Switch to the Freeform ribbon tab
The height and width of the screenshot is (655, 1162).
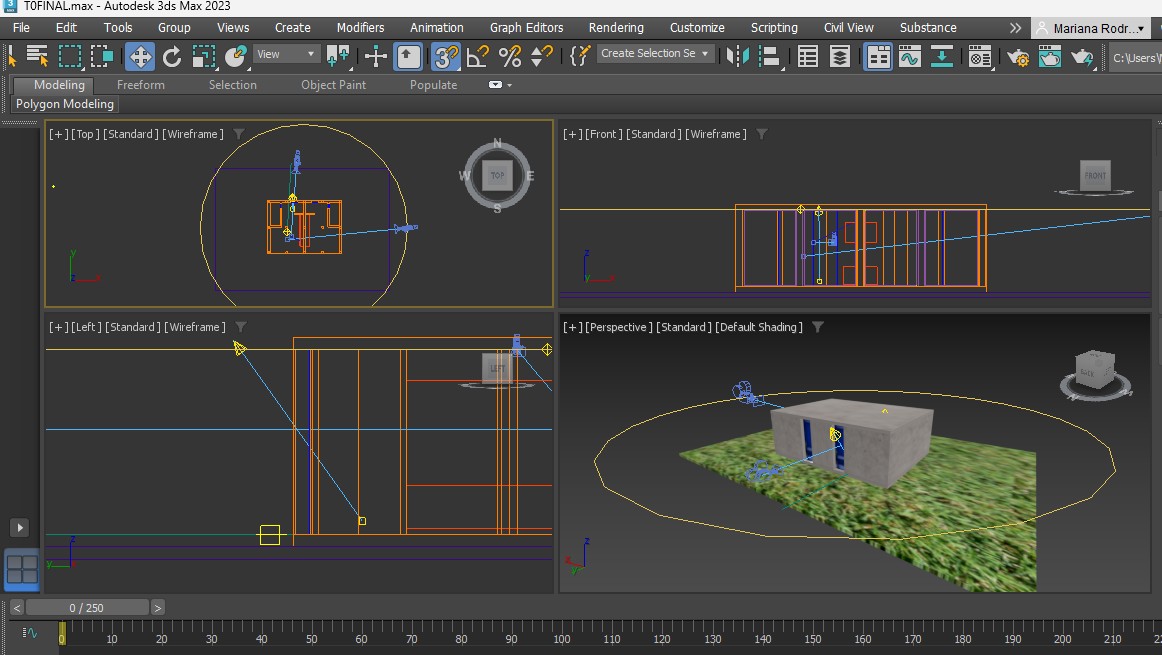(141, 85)
